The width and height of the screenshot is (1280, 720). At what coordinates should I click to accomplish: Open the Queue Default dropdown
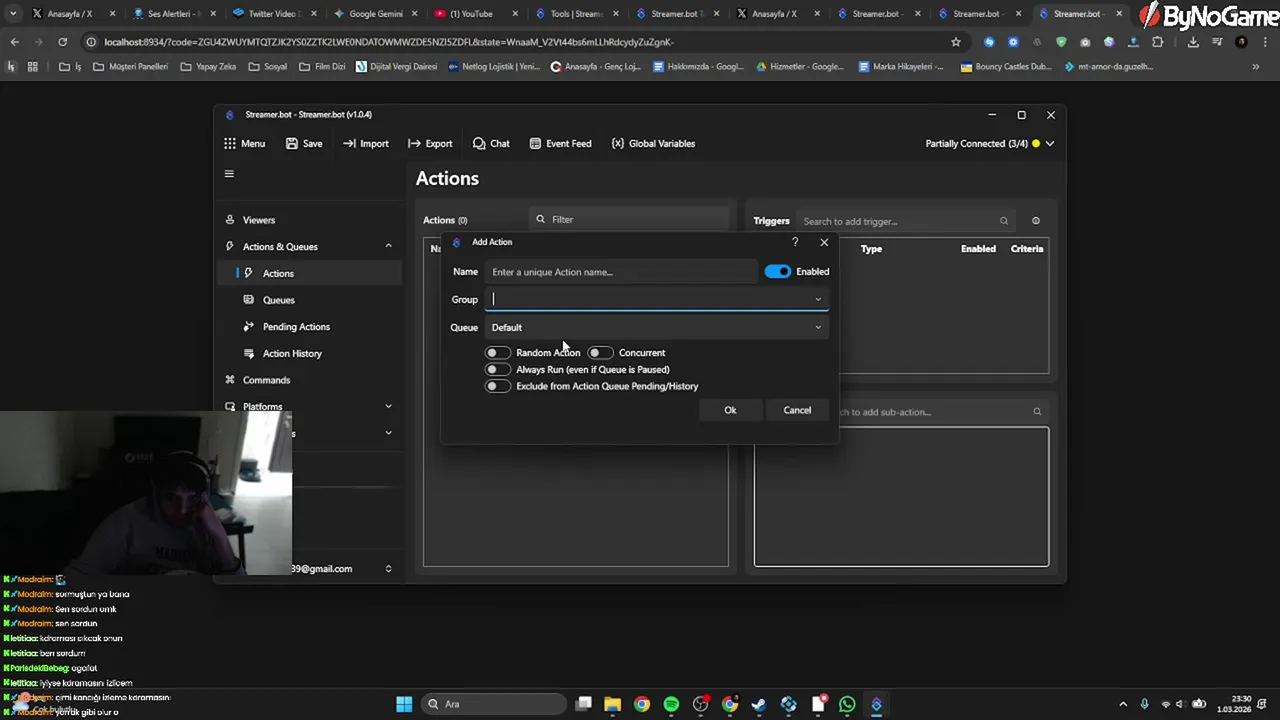coord(656,327)
